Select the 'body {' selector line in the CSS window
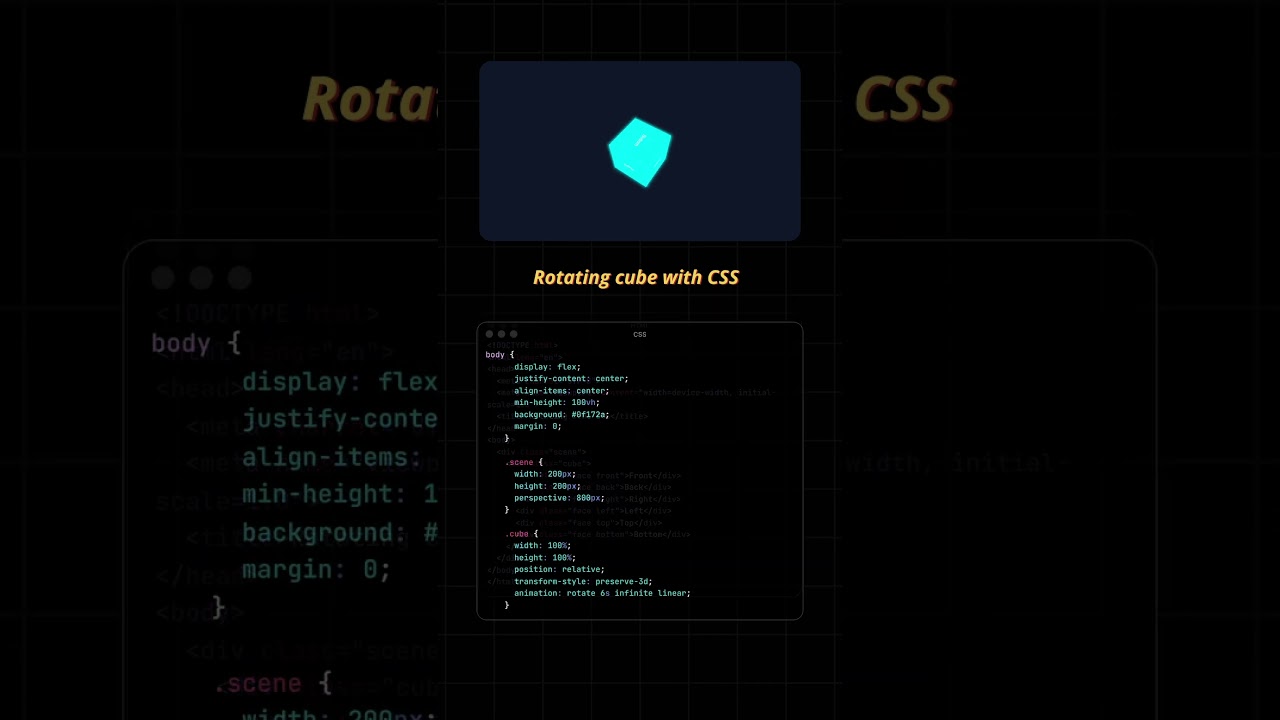Screen dimensions: 1280x720 [x=500, y=355]
